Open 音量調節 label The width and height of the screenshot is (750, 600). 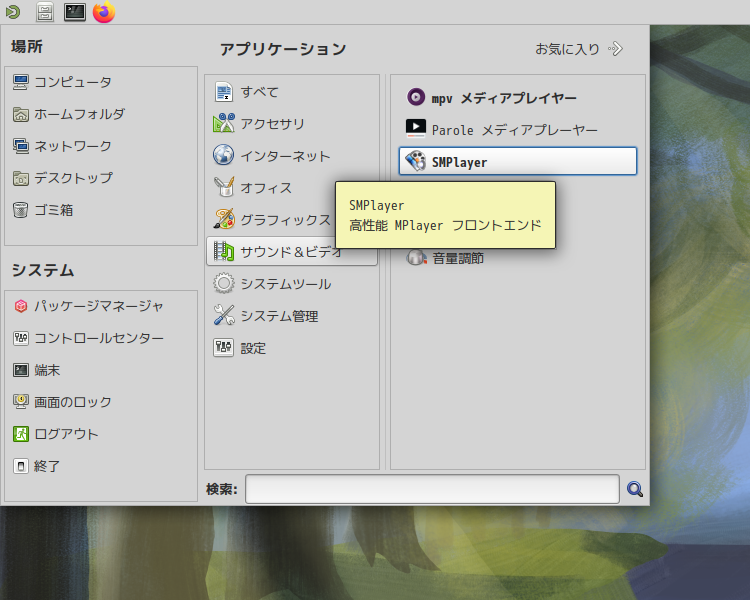point(458,258)
